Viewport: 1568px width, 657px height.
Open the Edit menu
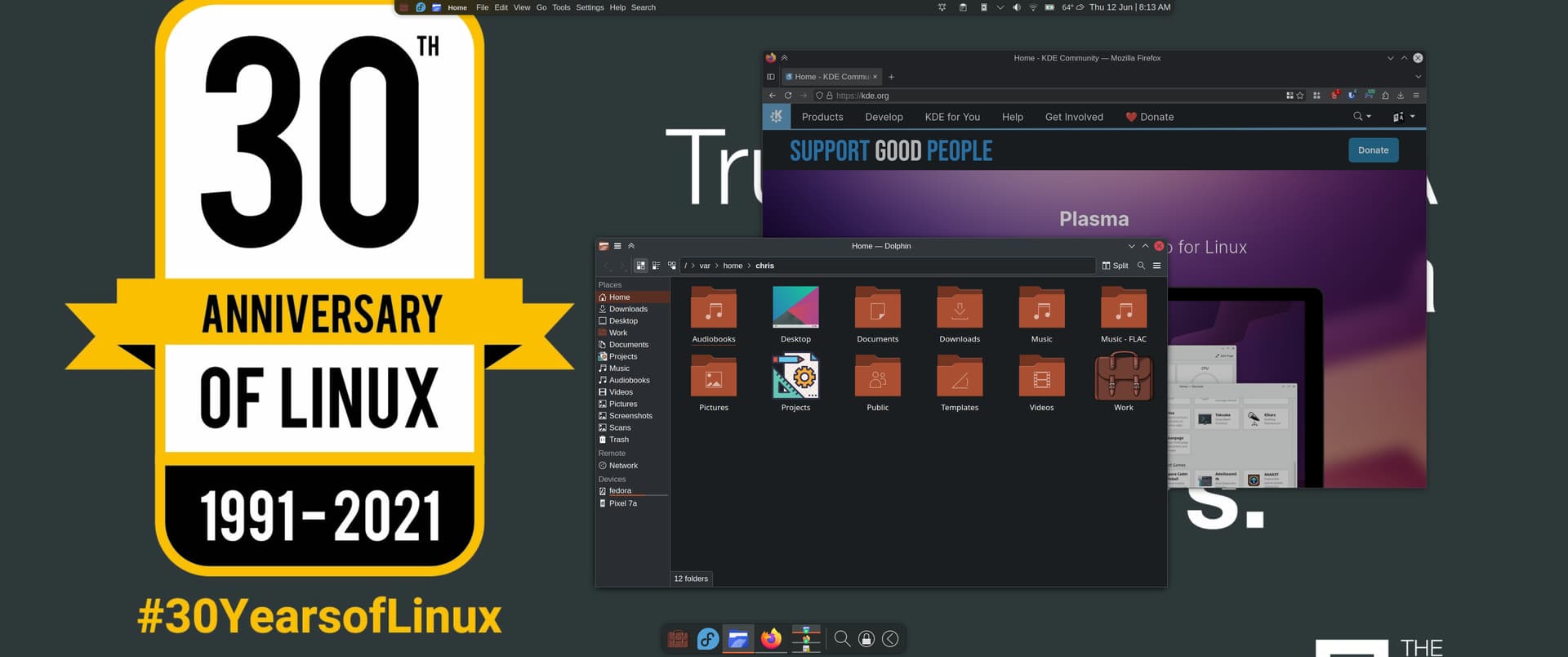point(501,7)
